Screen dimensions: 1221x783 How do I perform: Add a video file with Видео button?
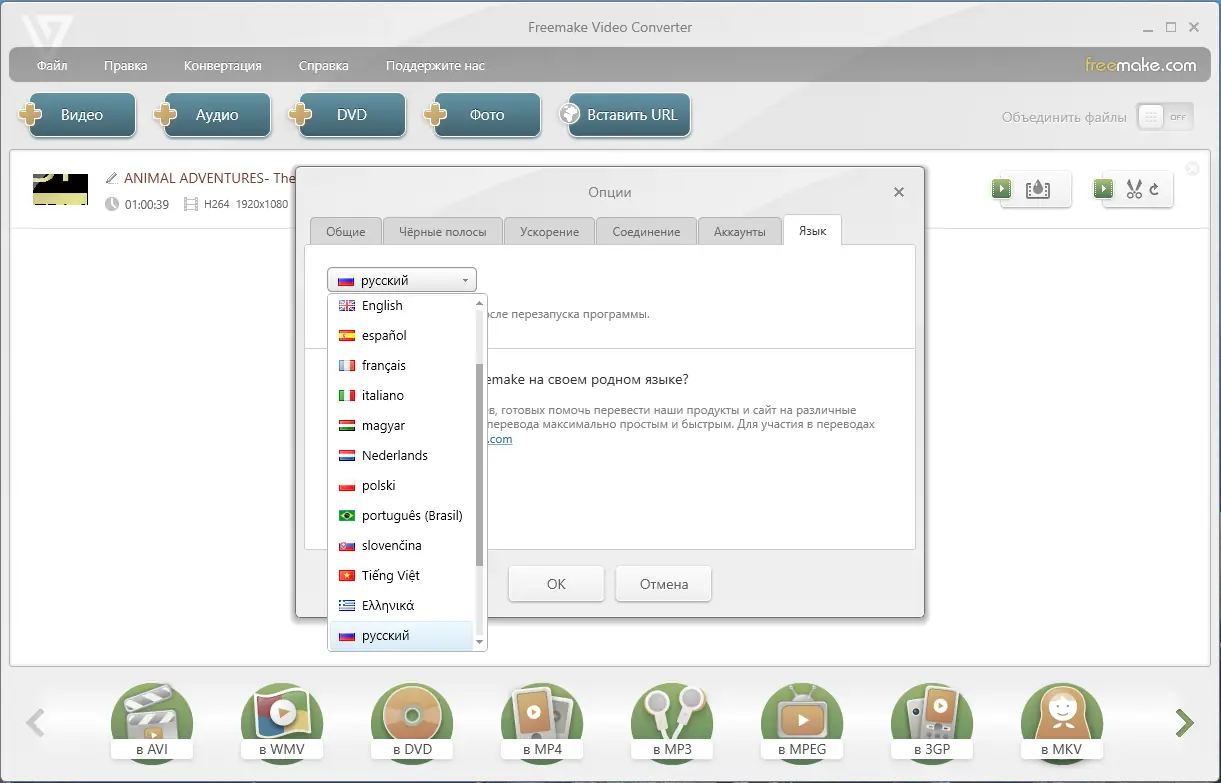pos(77,115)
